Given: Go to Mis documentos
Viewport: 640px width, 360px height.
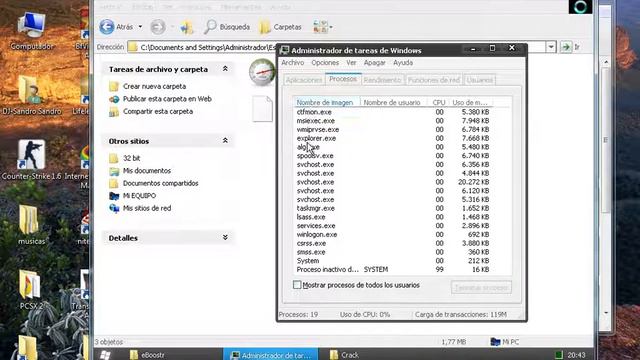Looking at the screenshot, I should point(147,171).
